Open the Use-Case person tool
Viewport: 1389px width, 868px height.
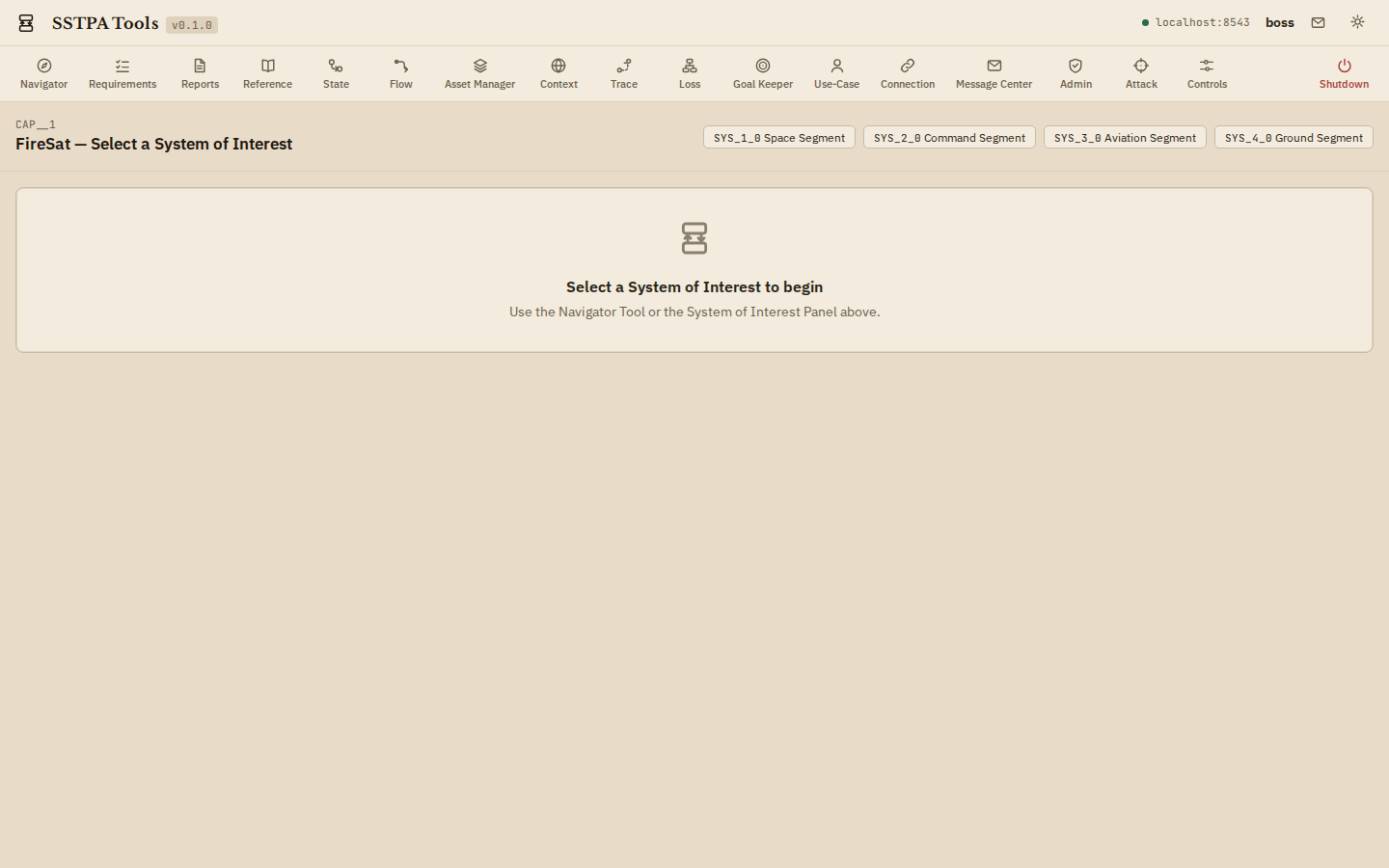[836, 73]
